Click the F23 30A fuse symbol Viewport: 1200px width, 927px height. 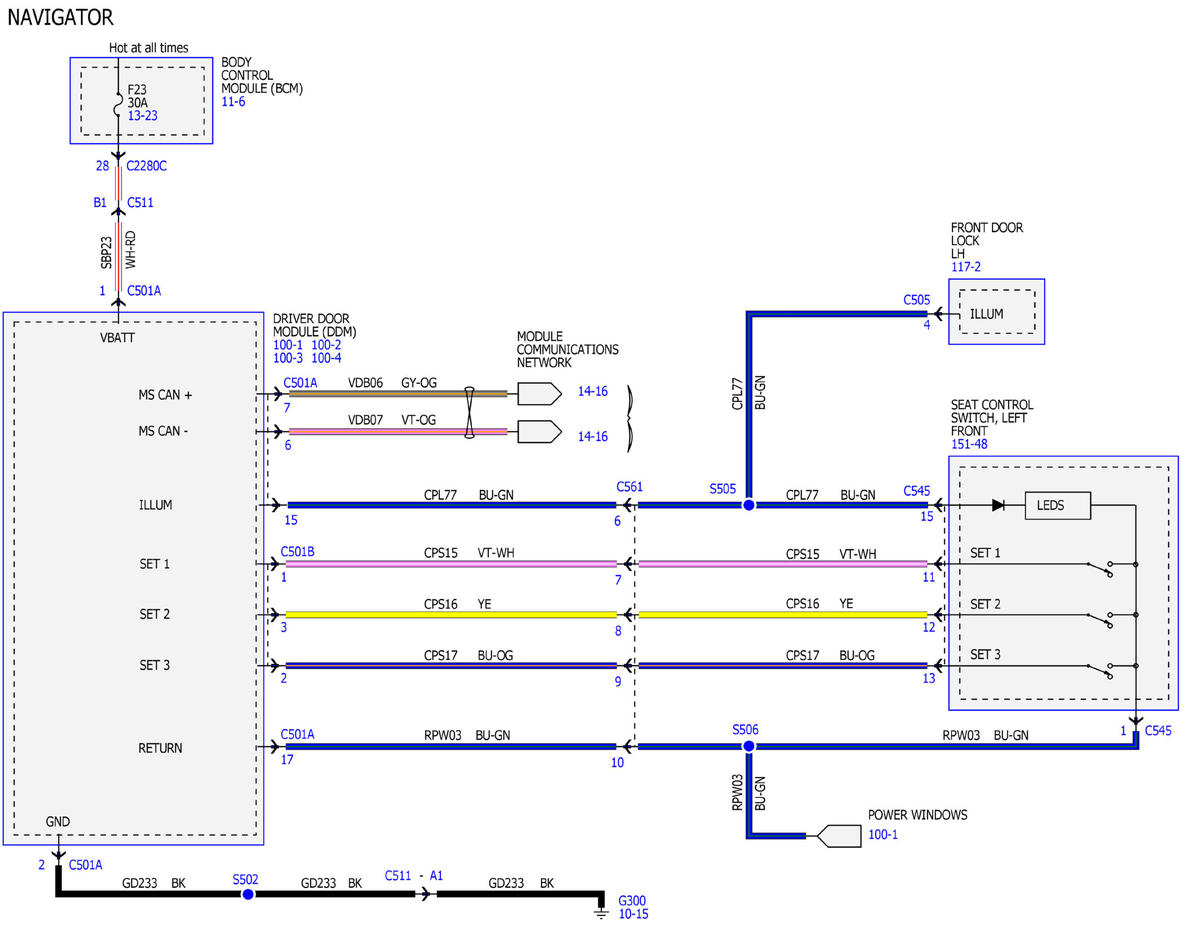click(x=120, y=103)
